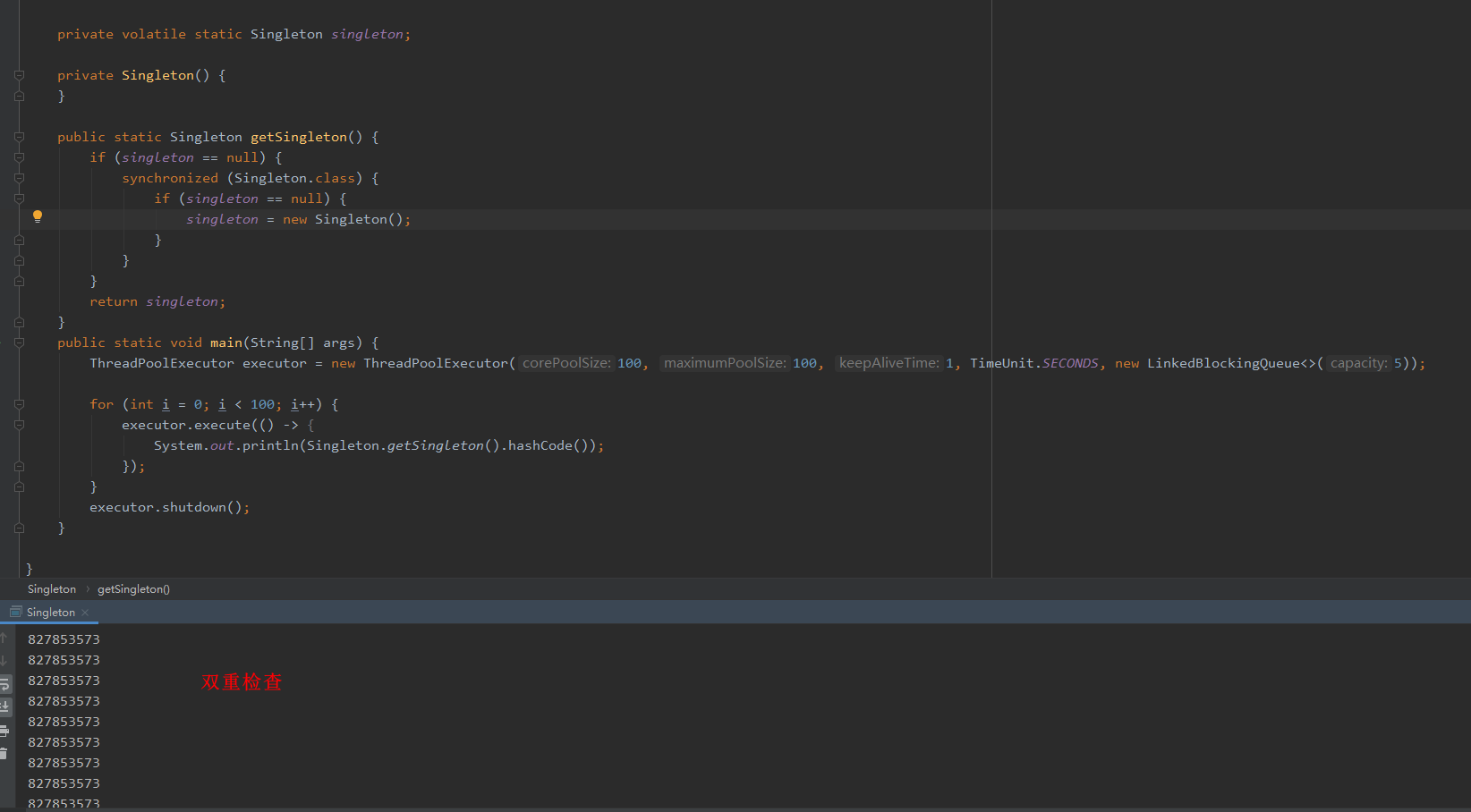This screenshot has width=1471, height=812.
Task: Click the capacity parameter hint
Action: click(x=1358, y=363)
